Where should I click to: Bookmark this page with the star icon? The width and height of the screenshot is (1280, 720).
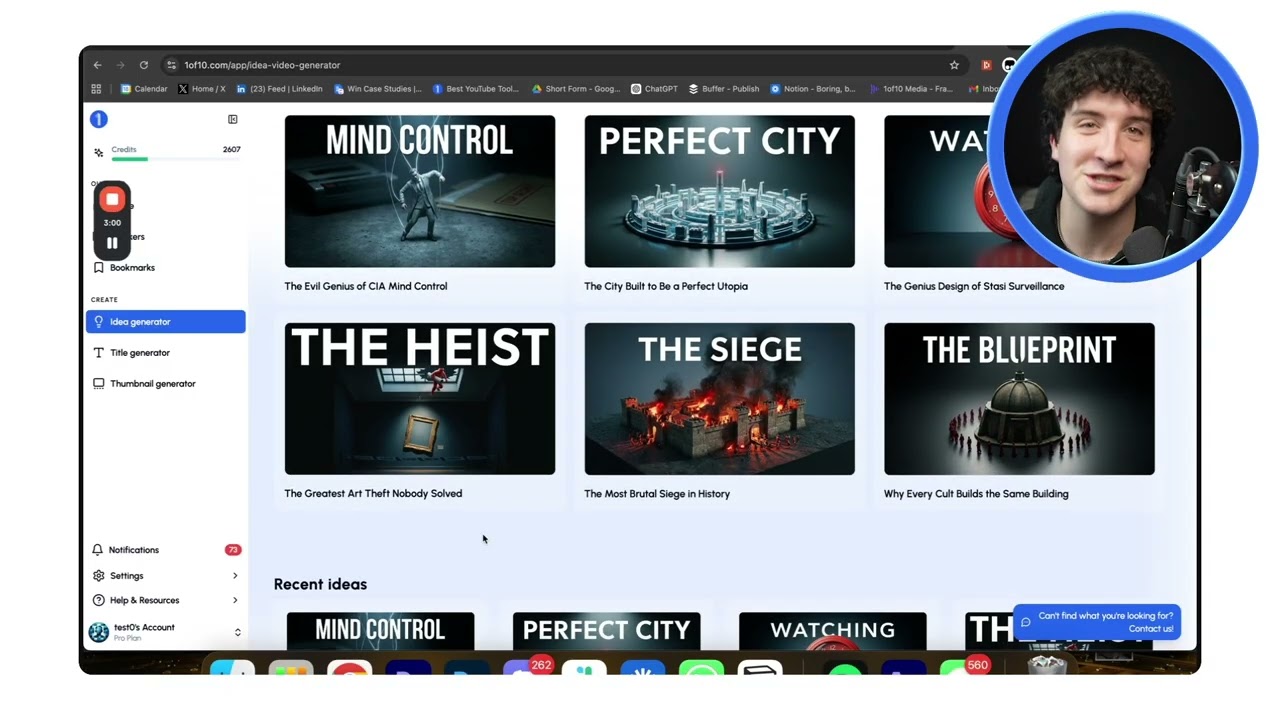[954, 65]
